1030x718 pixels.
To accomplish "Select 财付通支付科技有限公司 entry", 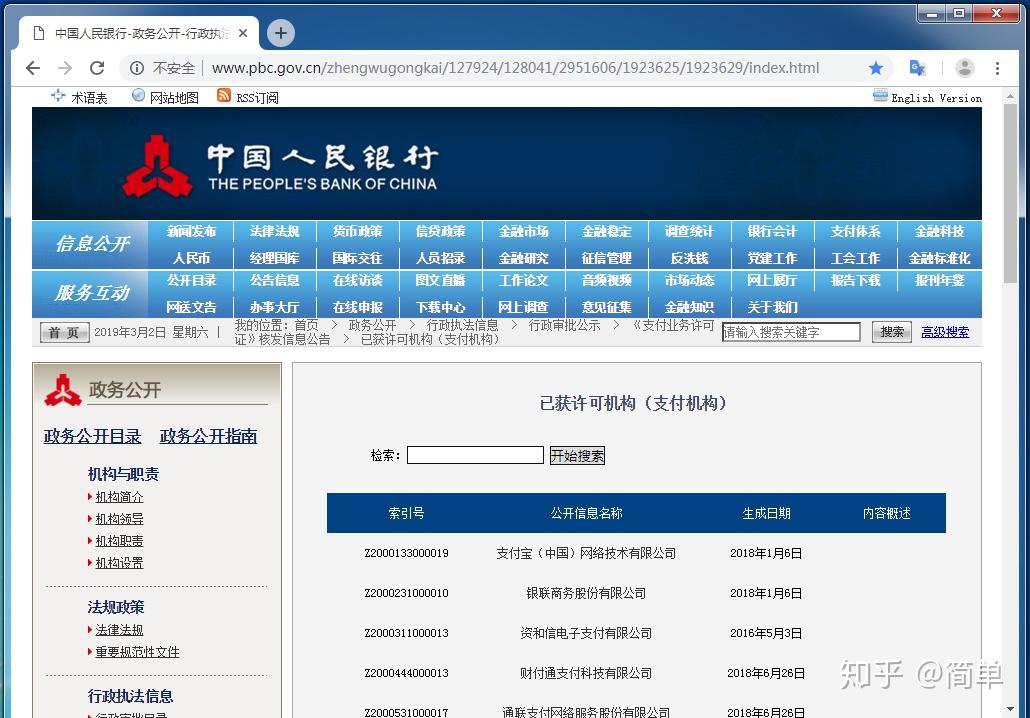I will (x=586, y=673).
